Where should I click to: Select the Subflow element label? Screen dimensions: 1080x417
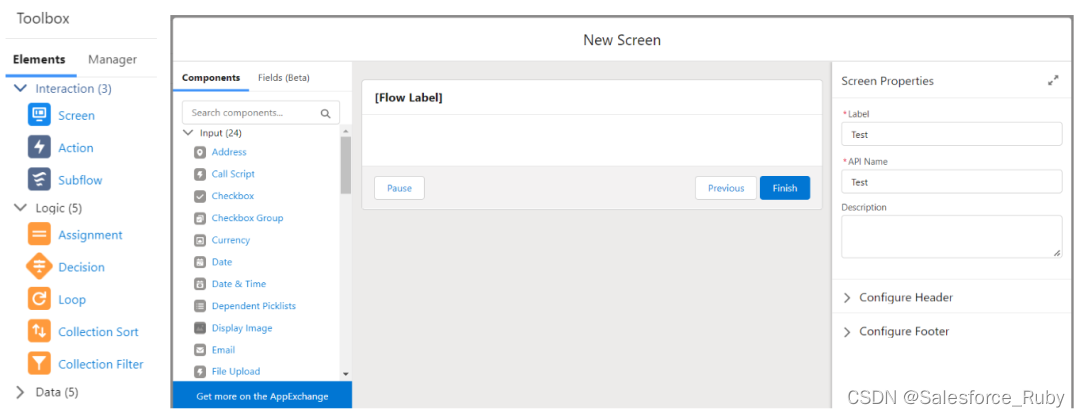pyautogui.click(x=80, y=180)
